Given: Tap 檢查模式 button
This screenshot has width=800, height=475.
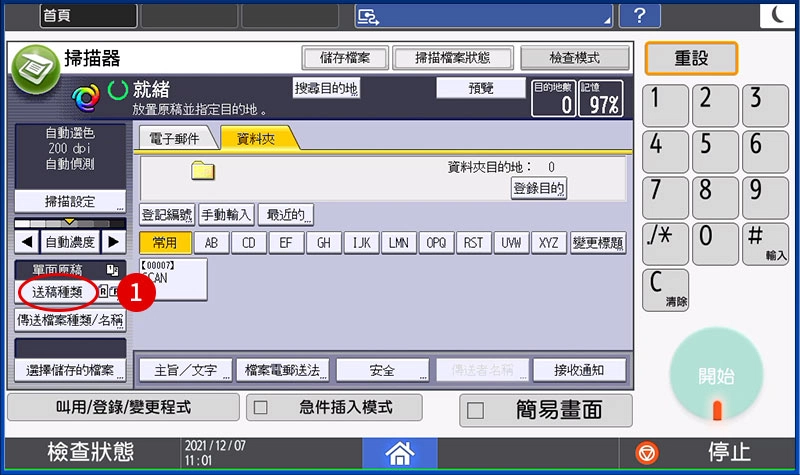Looking at the screenshot, I should pos(574,58).
